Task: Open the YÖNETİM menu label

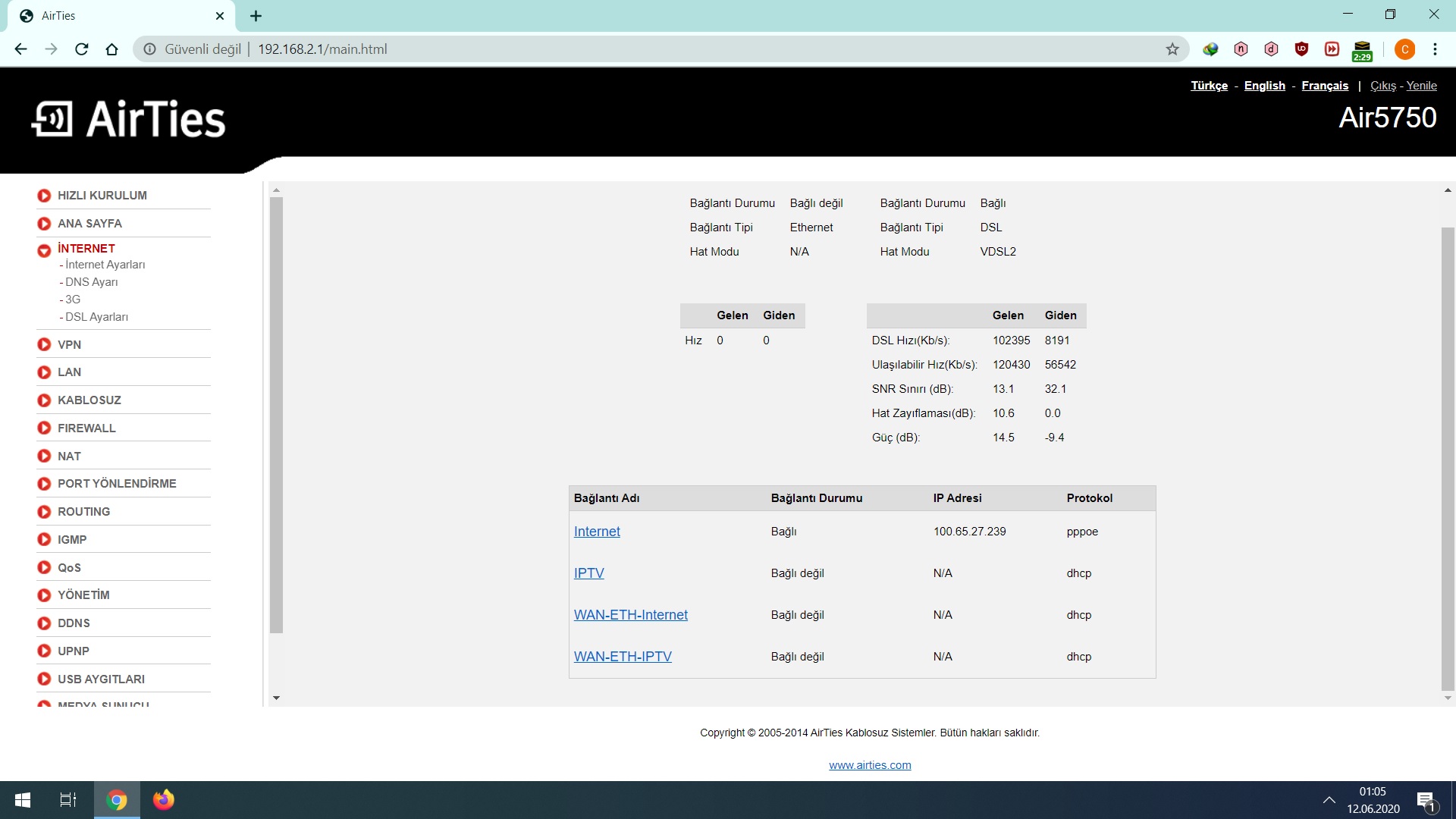Action: [83, 595]
